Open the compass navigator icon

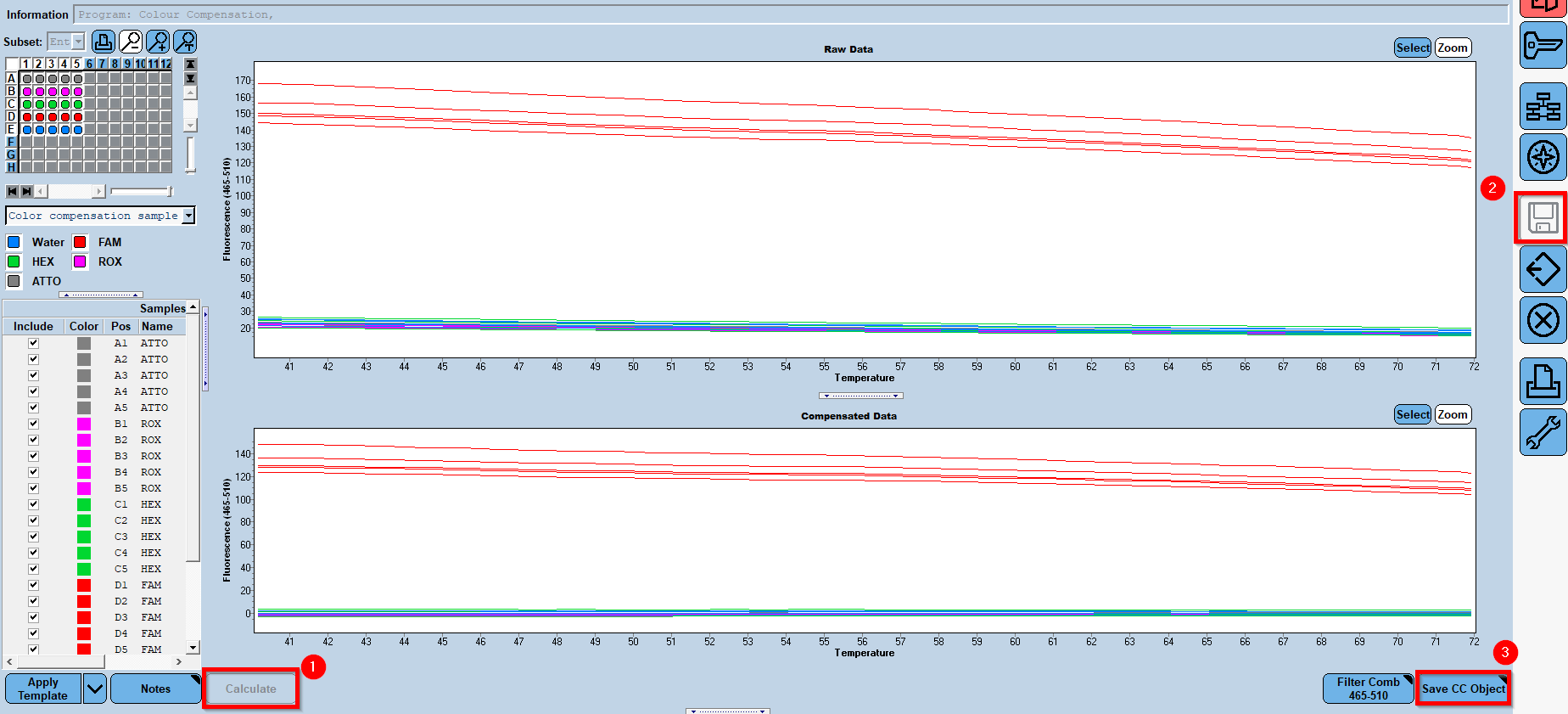click(1543, 157)
